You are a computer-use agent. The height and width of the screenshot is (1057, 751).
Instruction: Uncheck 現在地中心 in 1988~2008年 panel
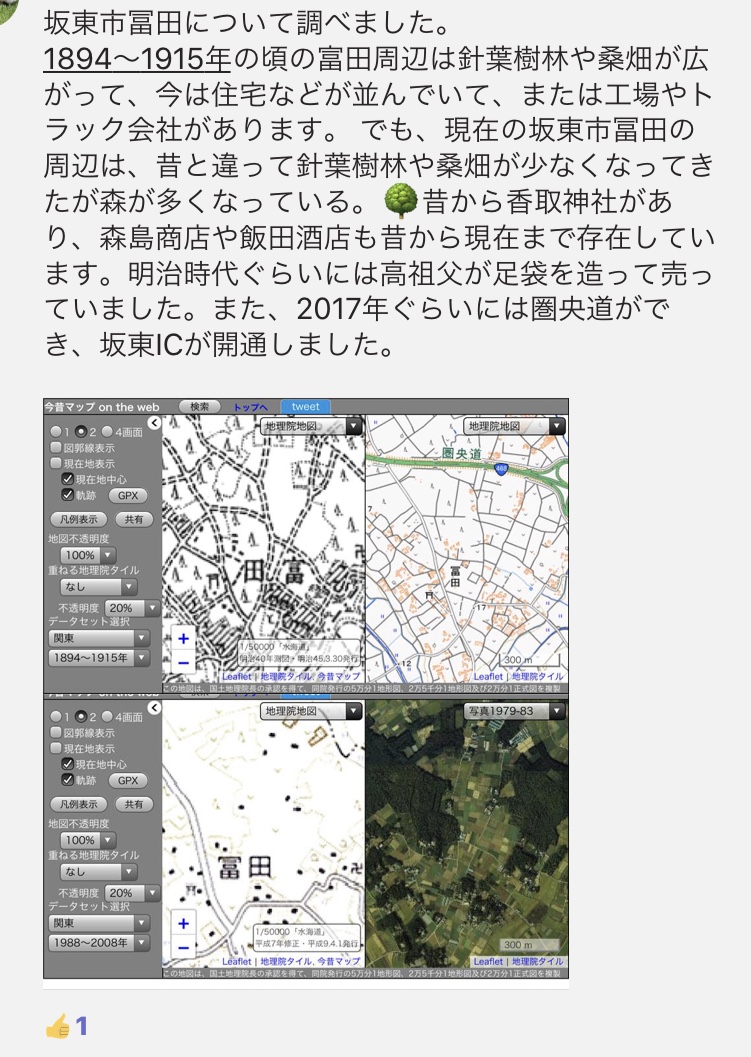[x=67, y=764]
